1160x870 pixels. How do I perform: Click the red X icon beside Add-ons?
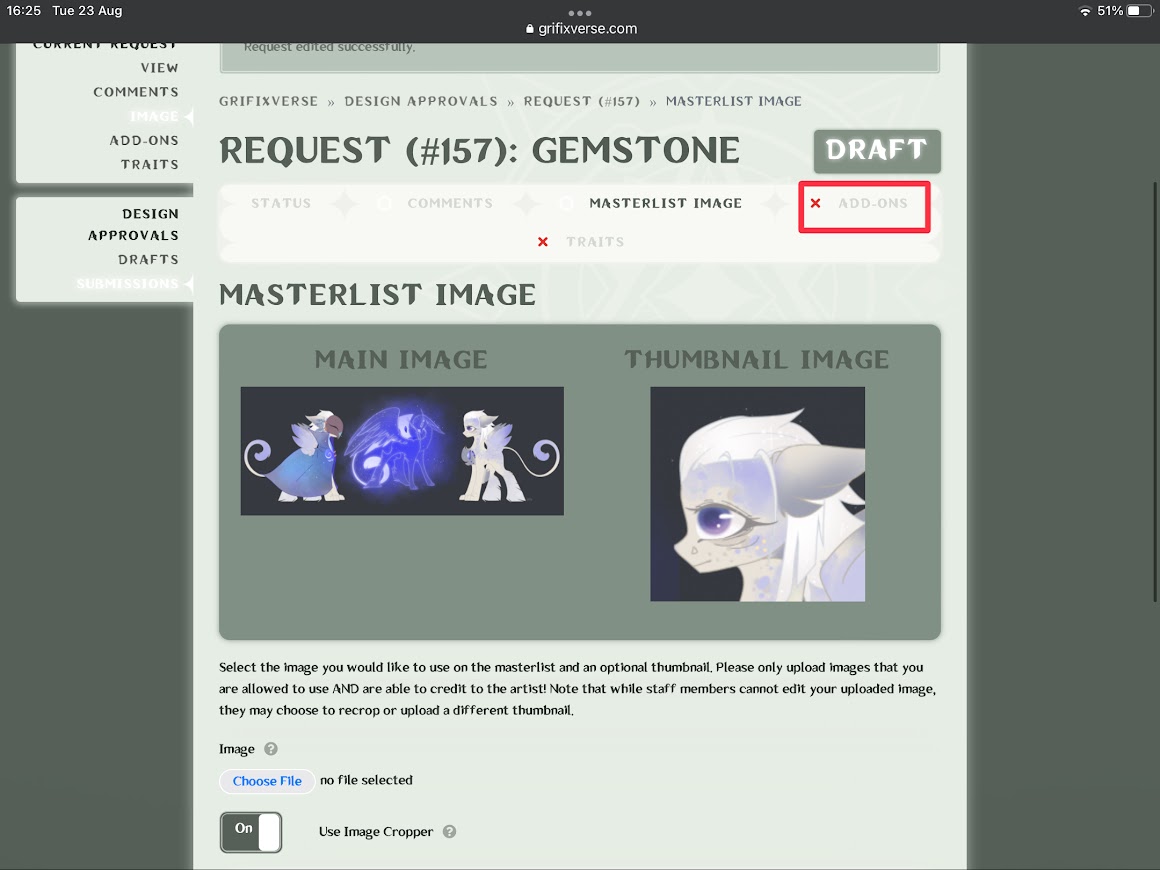pyautogui.click(x=815, y=203)
